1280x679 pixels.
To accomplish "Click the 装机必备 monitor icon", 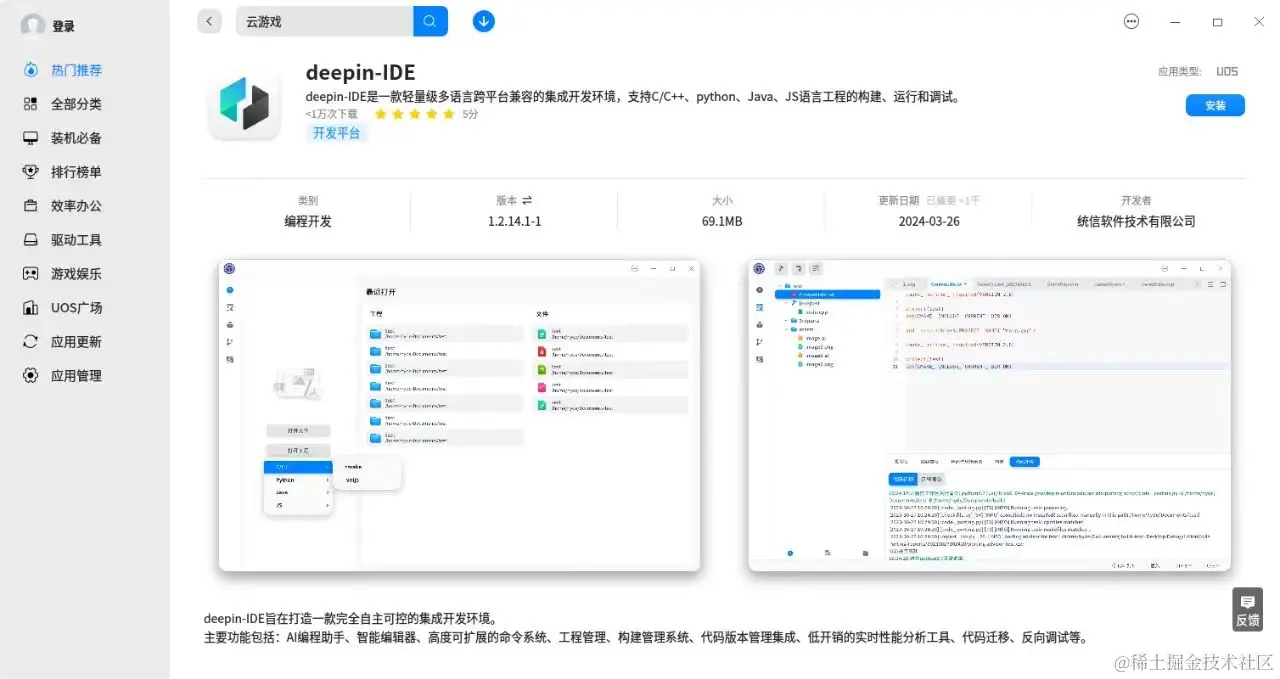I will tap(31, 138).
